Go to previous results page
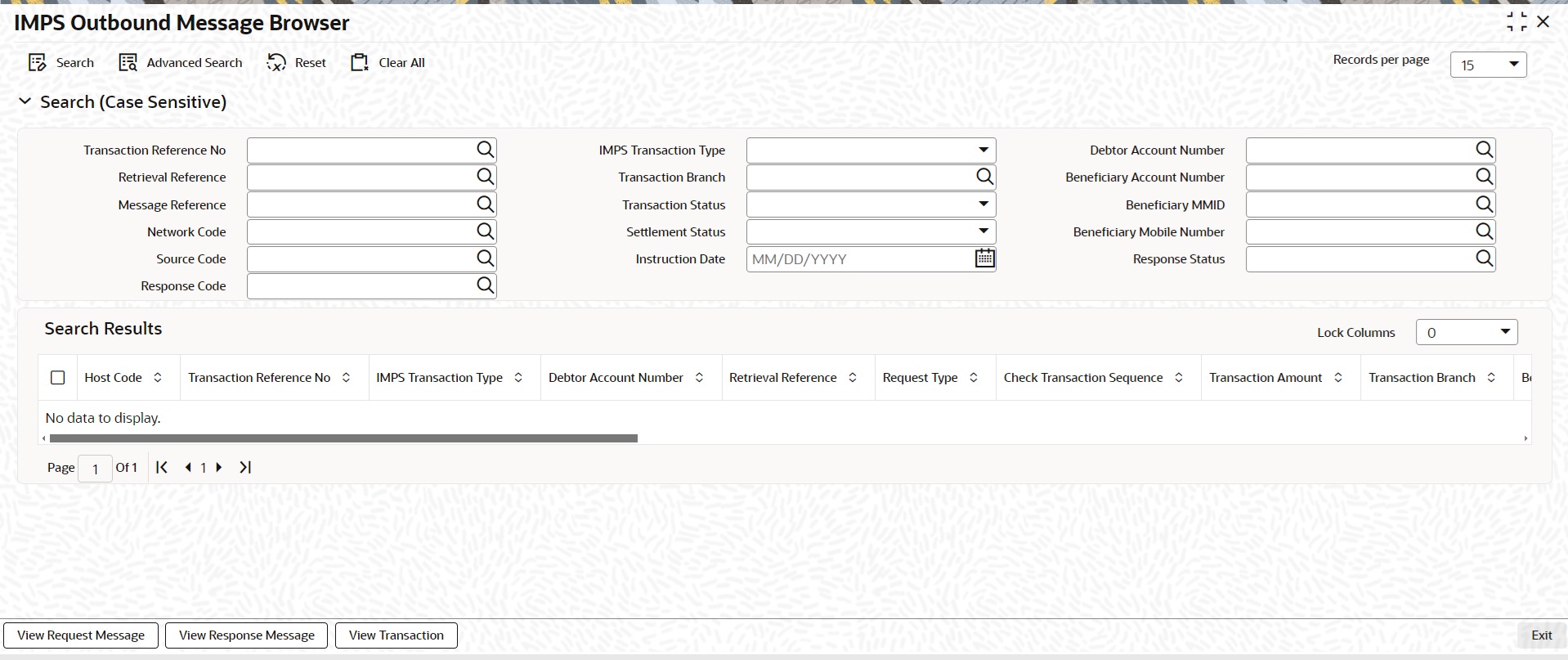 [188, 468]
